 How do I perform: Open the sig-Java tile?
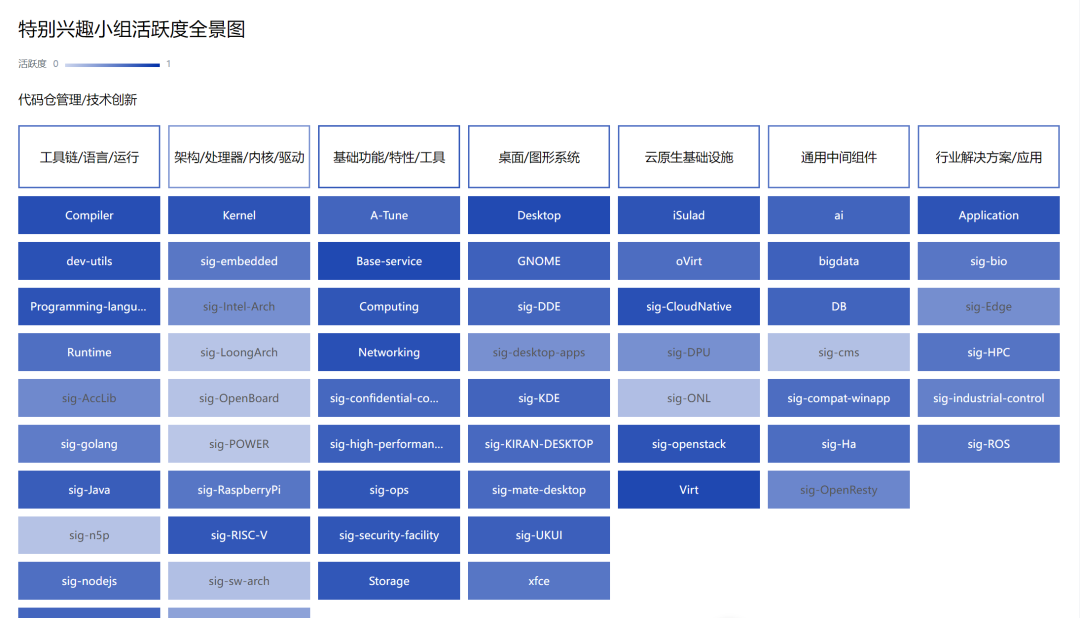(x=89, y=489)
